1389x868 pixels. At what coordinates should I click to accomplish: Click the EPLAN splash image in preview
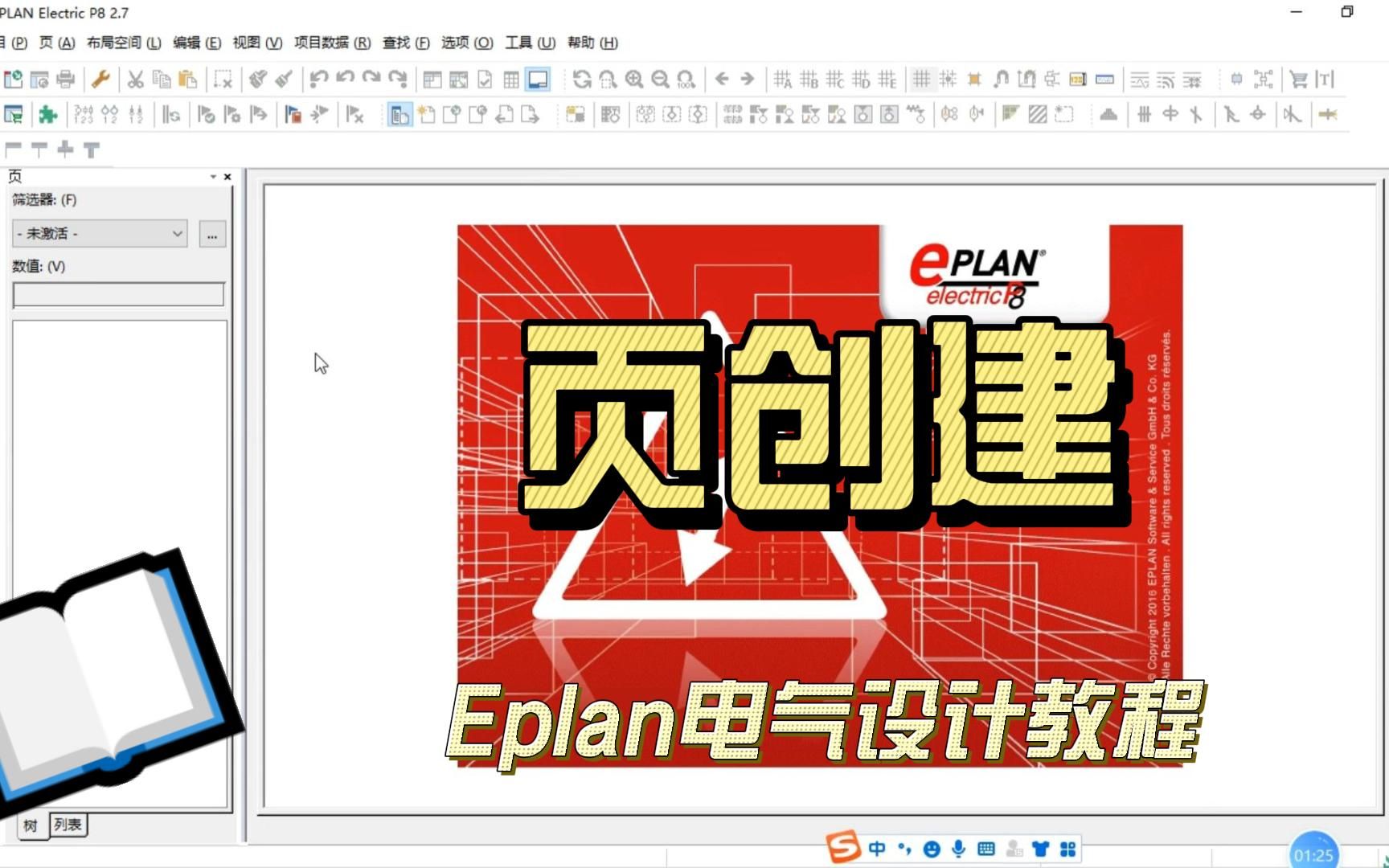(x=820, y=496)
